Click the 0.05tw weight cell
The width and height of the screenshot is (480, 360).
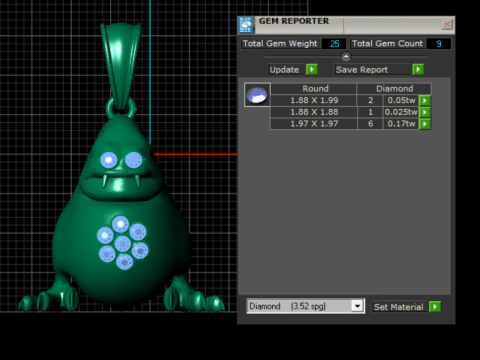pyautogui.click(x=401, y=100)
